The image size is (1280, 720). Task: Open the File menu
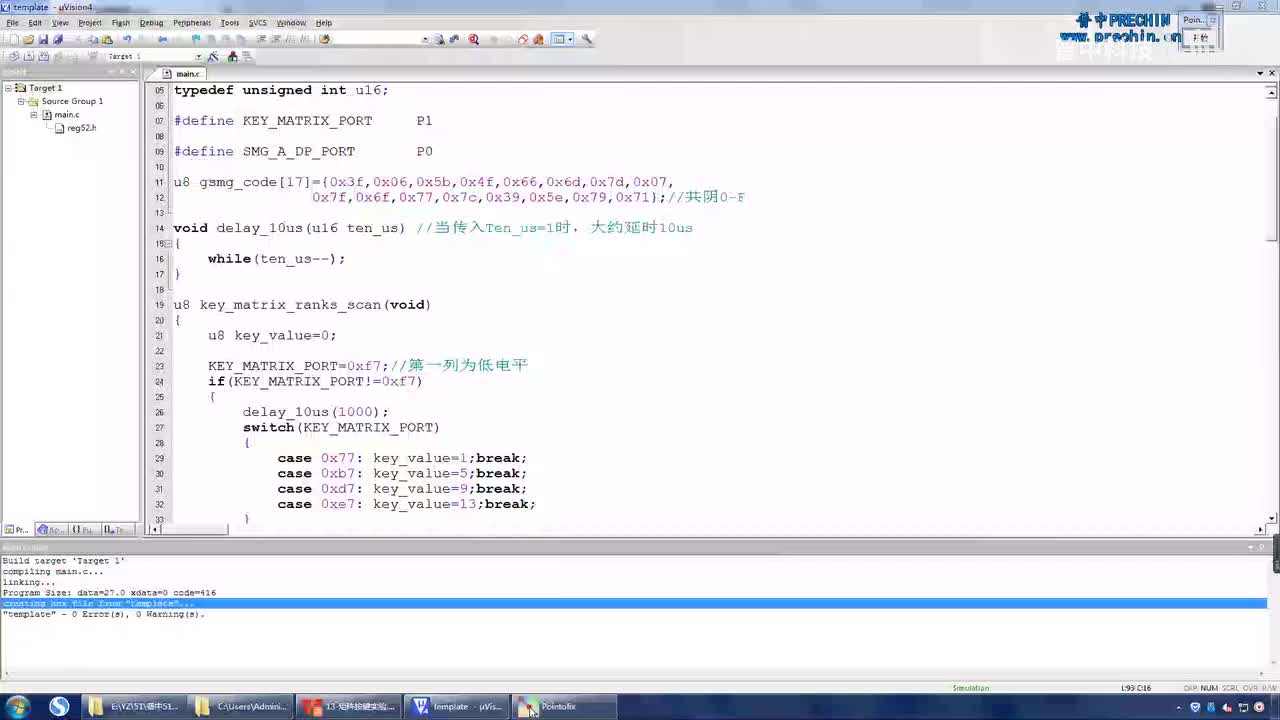(12, 22)
